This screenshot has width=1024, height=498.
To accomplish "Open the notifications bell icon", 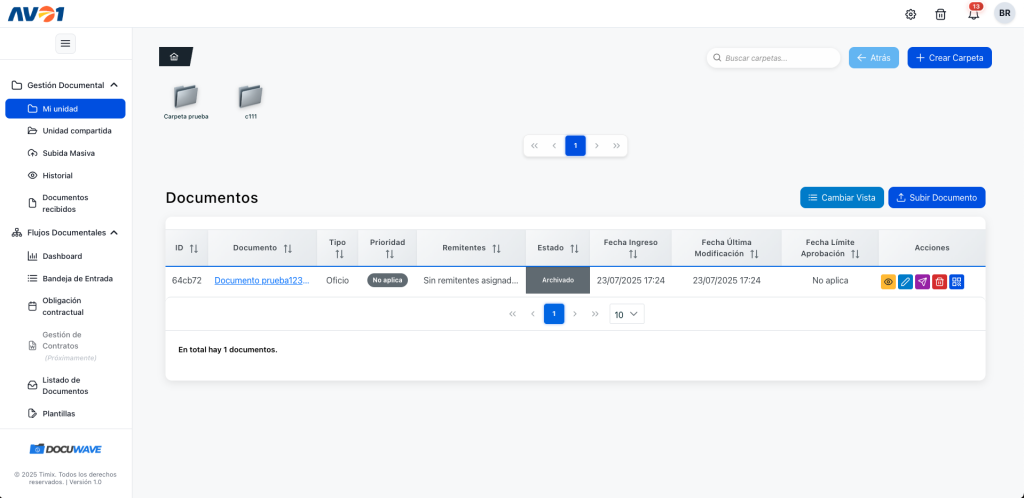I will (973, 14).
